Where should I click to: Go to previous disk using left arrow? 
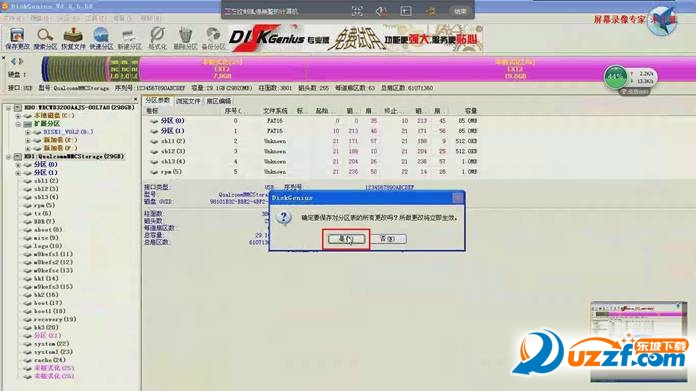click(13, 61)
